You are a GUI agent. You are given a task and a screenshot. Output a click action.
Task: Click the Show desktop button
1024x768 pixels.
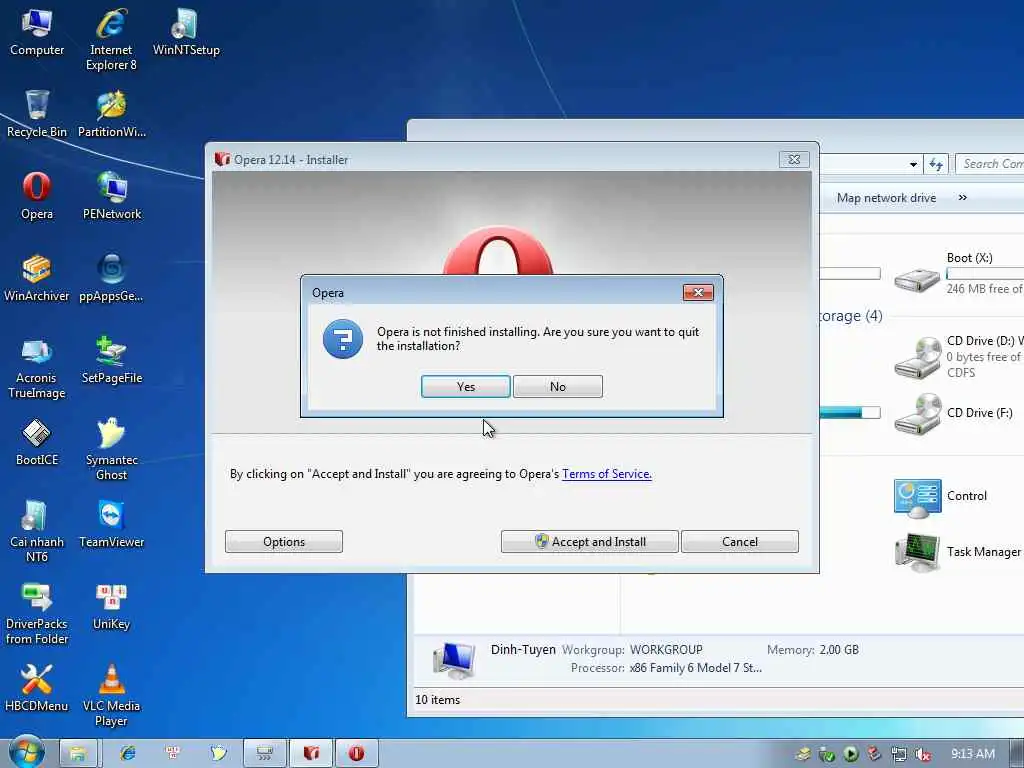click(1016, 754)
